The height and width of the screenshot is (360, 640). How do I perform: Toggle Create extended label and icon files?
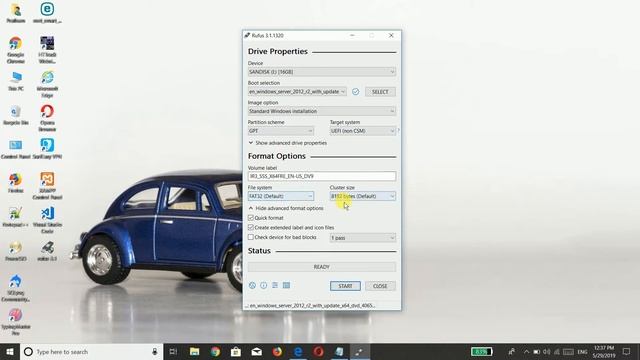(x=251, y=227)
